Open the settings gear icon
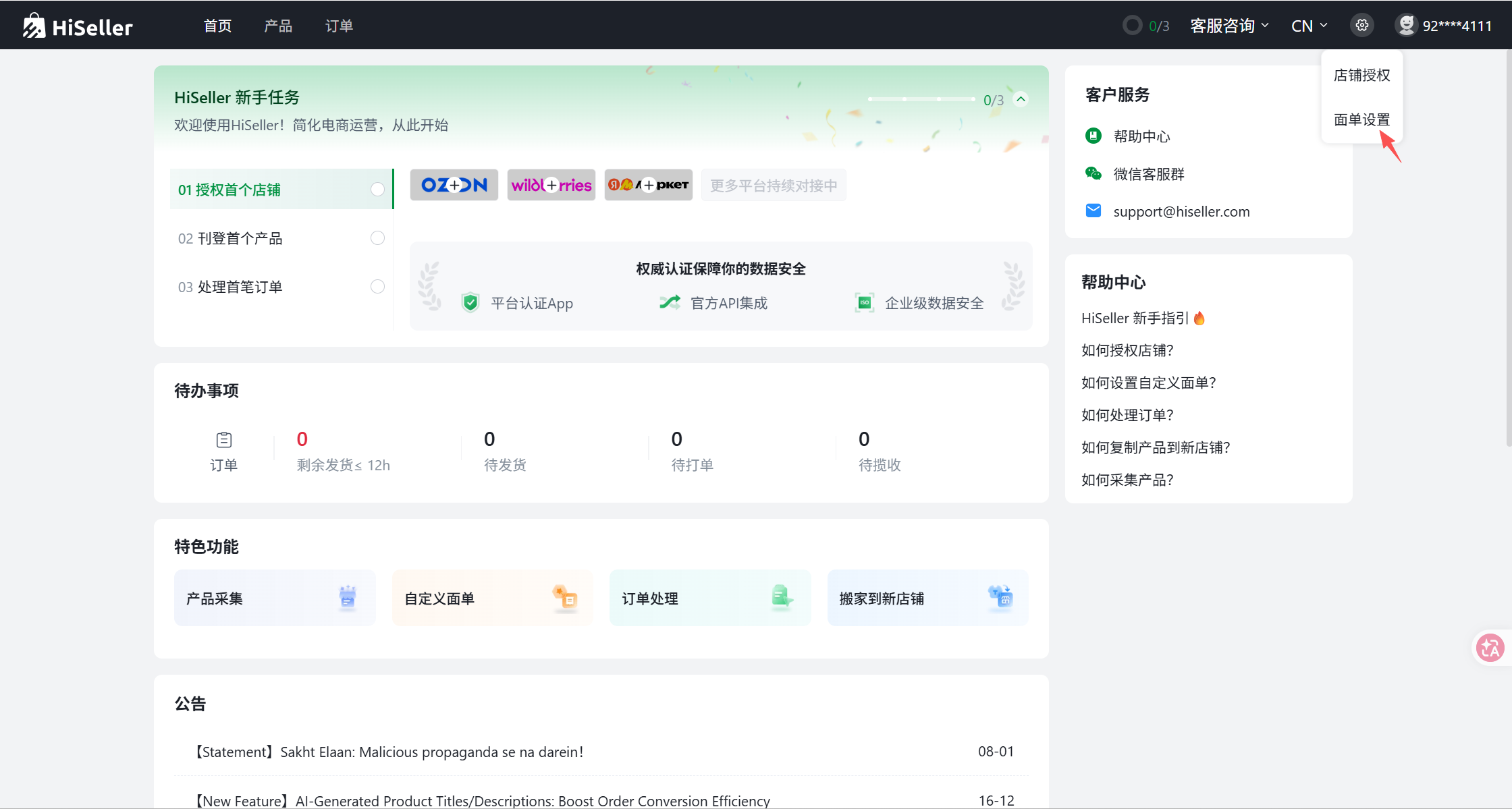Image resolution: width=1512 pixels, height=809 pixels. coord(1362,26)
